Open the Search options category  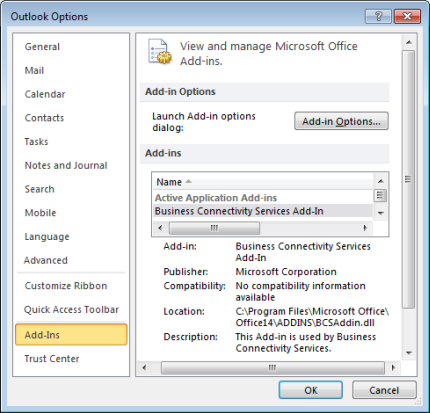pyautogui.click(x=39, y=189)
